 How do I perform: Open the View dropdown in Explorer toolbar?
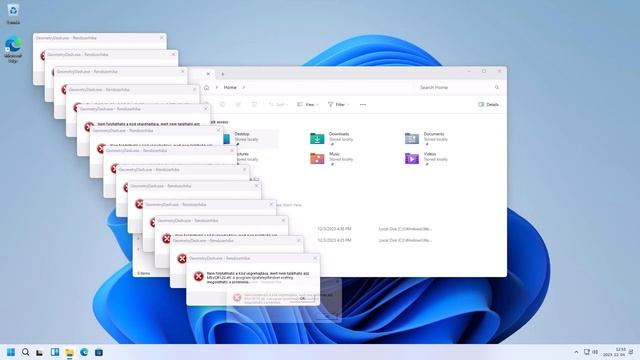307,104
